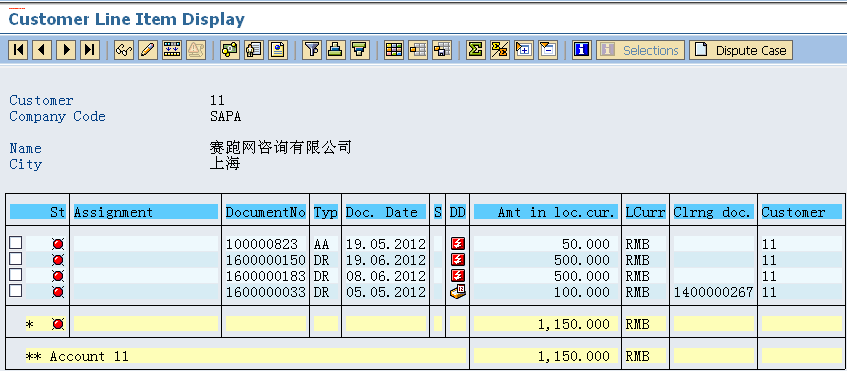Click the Doc. Date column header
847x371 pixels.
386,212
